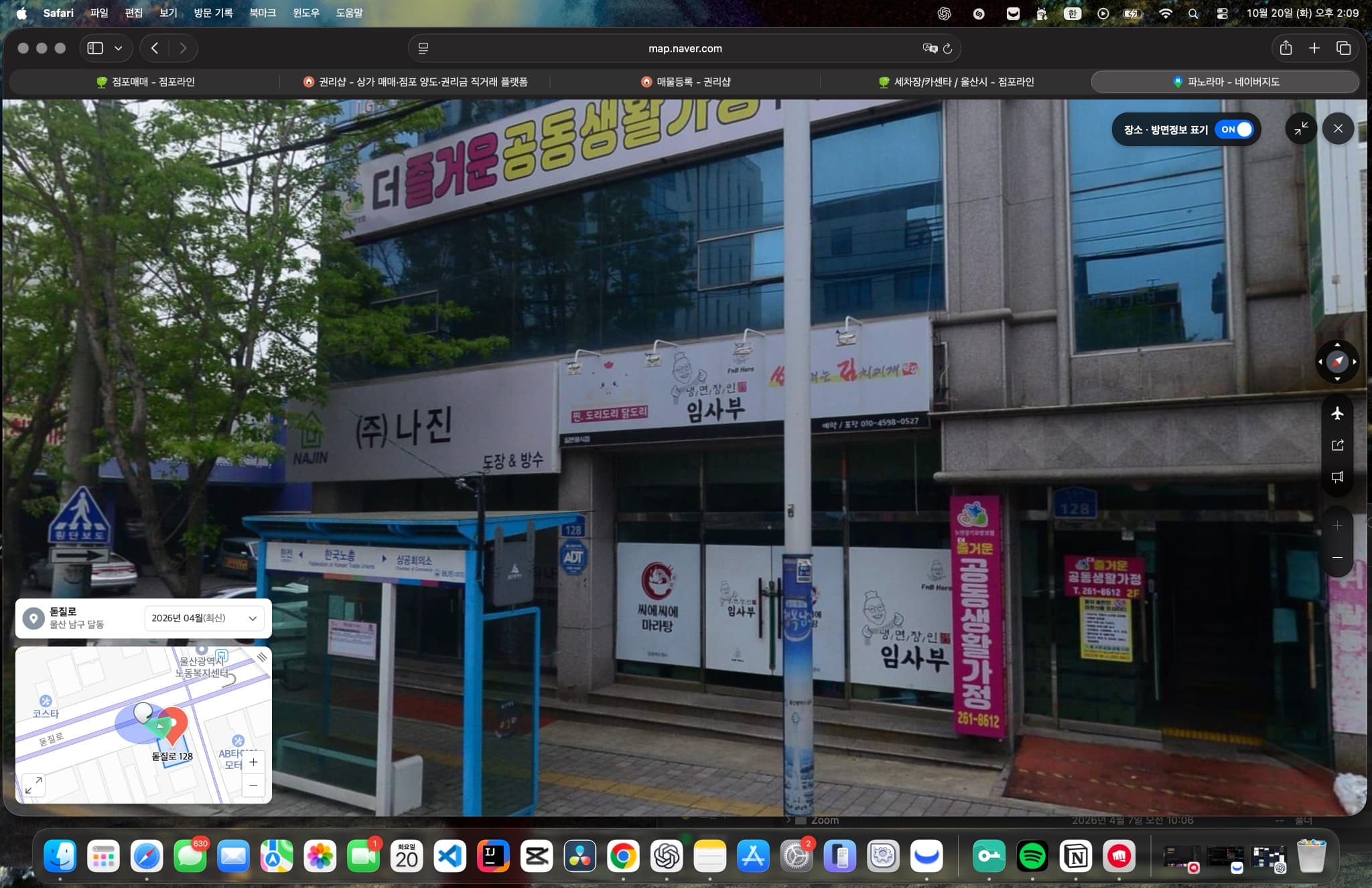Open Notion from the Dock
The height and width of the screenshot is (888, 1372).
(1076, 856)
